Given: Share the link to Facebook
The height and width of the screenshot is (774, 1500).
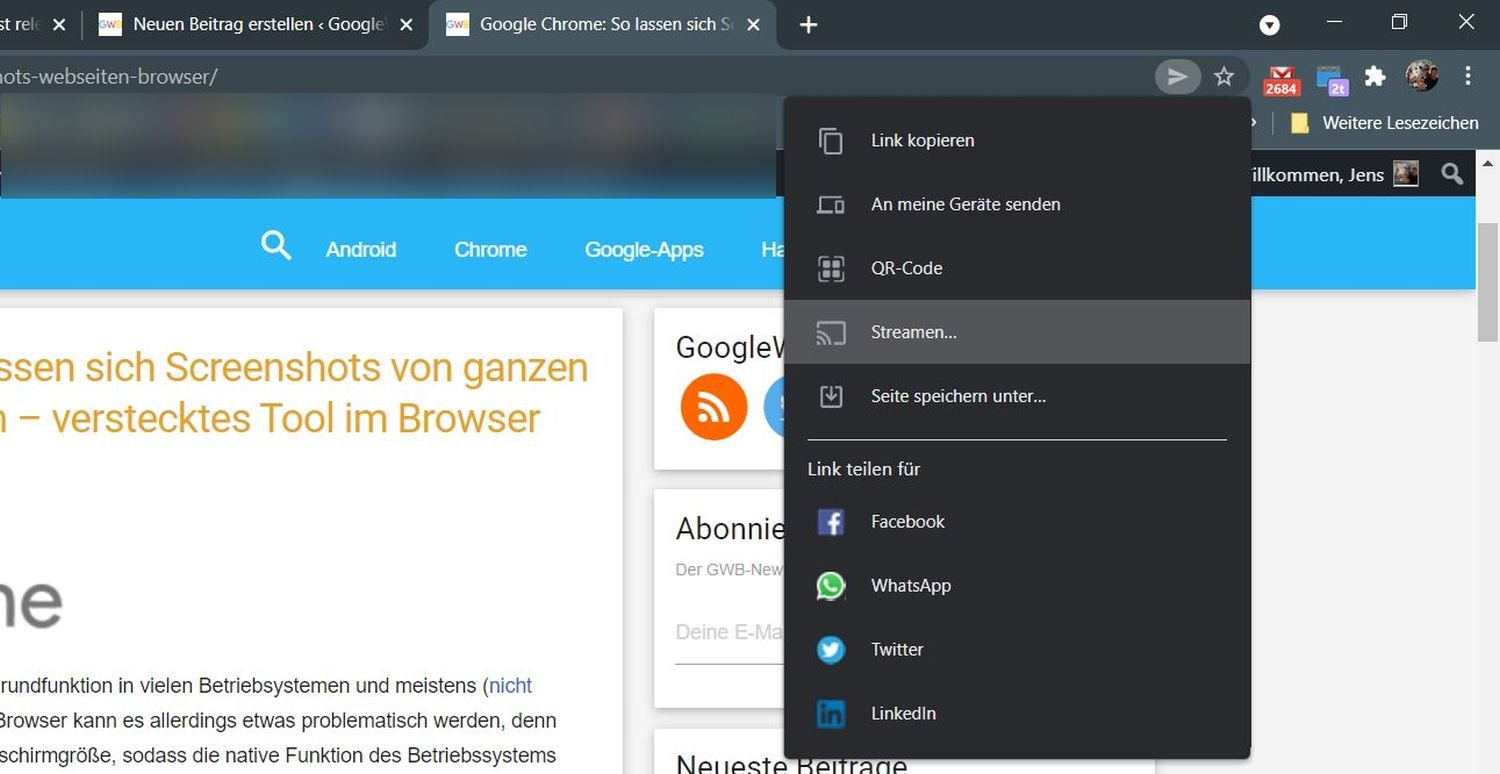Looking at the screenshot, I should [907, 522].
